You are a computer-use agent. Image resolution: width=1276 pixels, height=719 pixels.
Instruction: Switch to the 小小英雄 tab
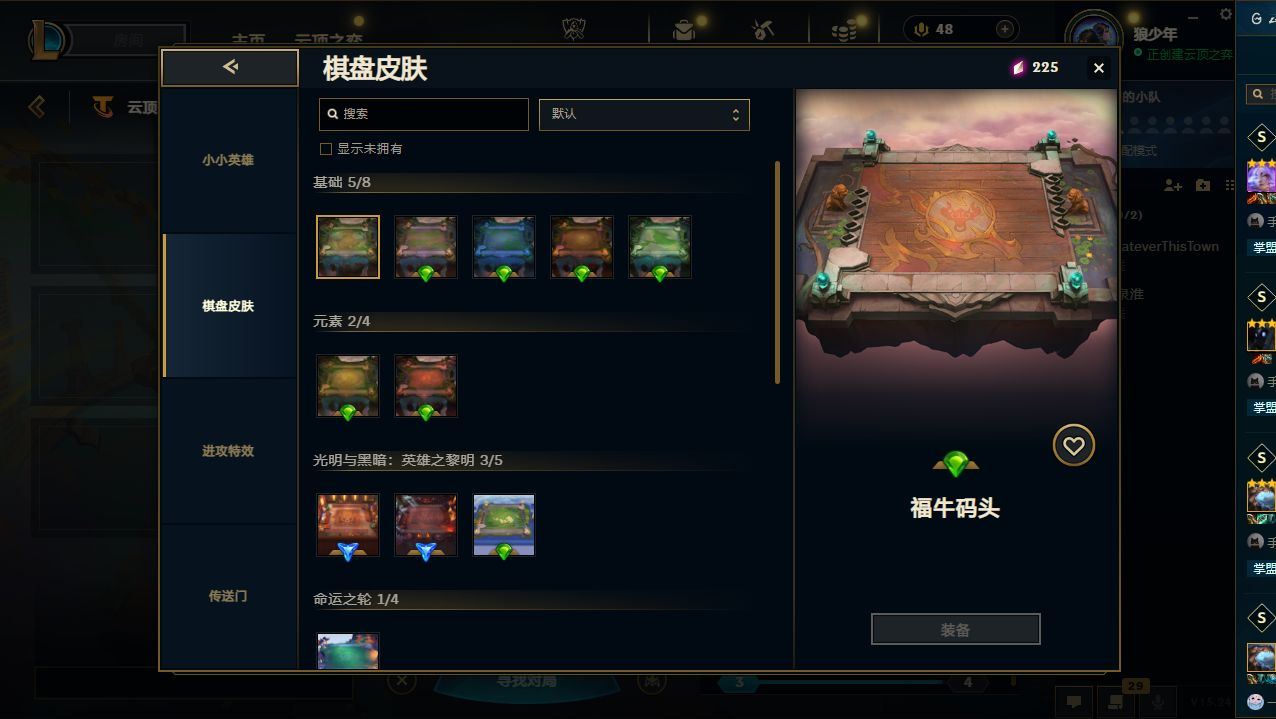tap(228, 160)
